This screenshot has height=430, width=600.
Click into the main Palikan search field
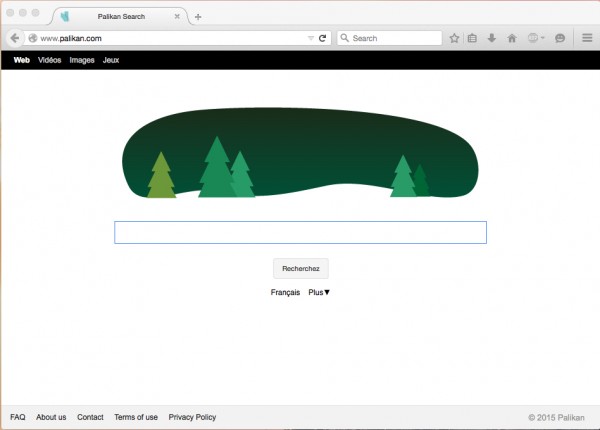(300, 233)
